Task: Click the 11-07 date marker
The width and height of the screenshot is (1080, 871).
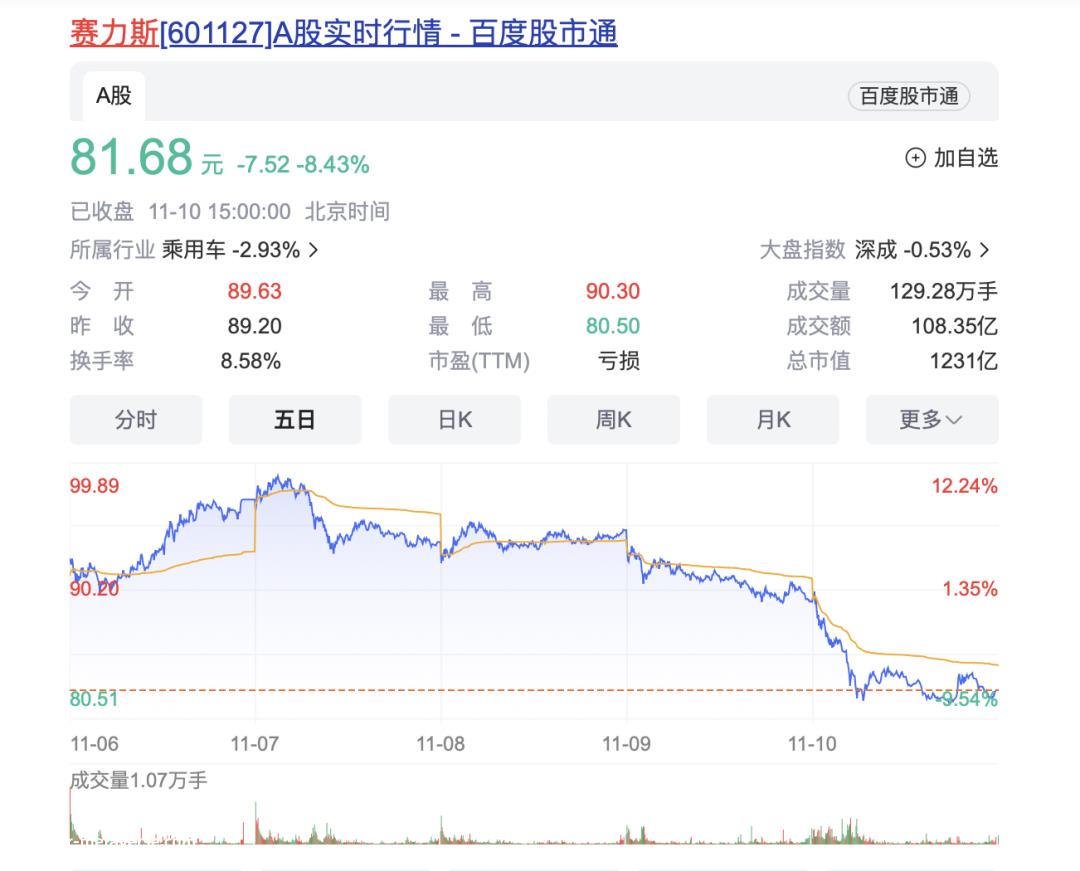Action: click(255, 744)
